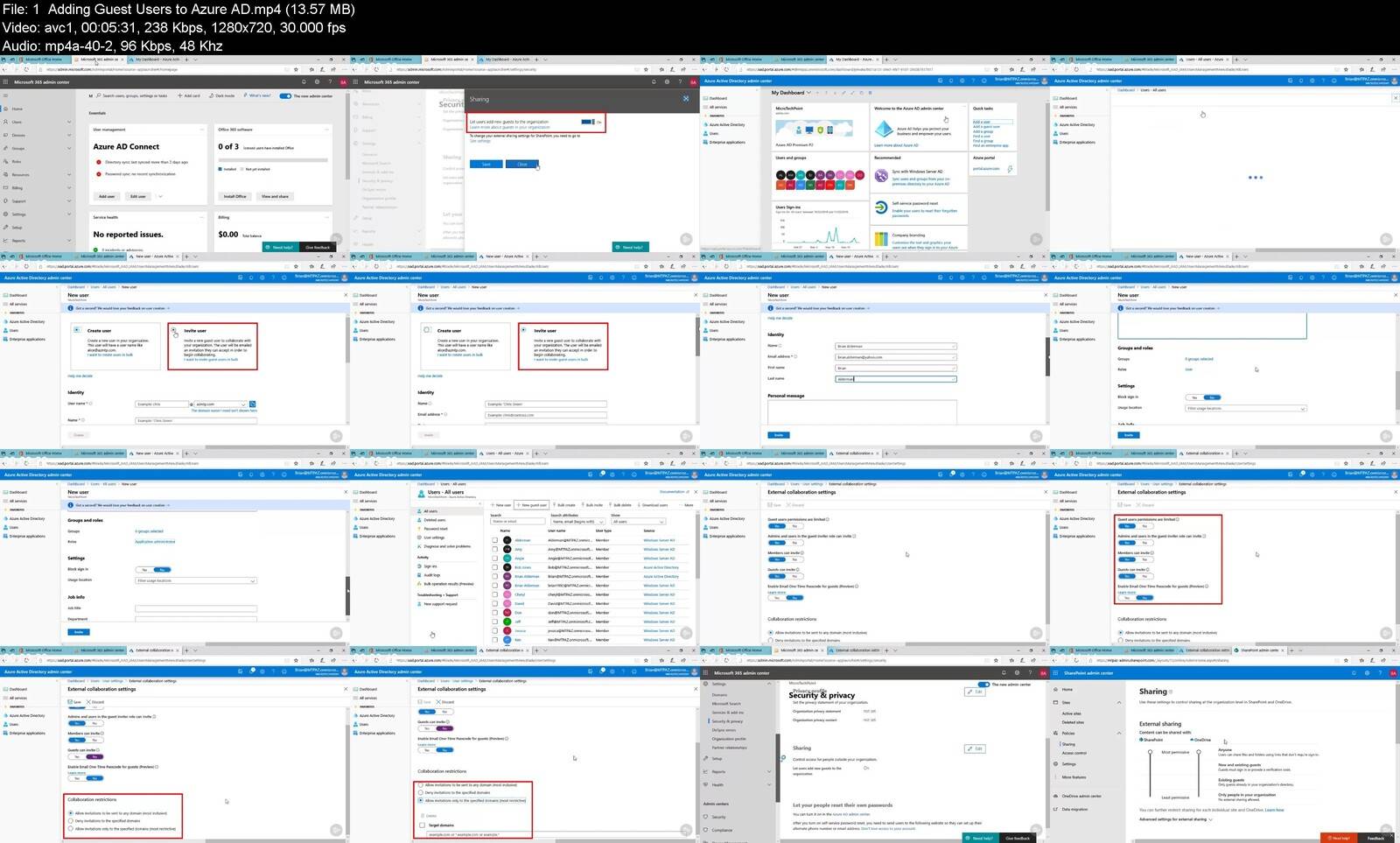Open Active sites in the SharePoint sidebar
The width and height of the screenshot is (1400, 843).
pyautogui.click(x=1071, y=713)
